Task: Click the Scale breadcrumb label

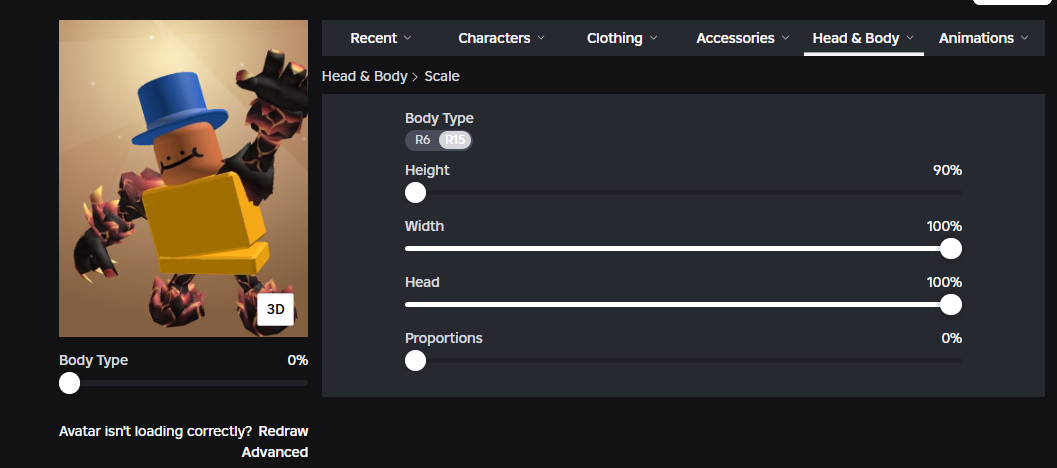Action: [x=442, y=76]
